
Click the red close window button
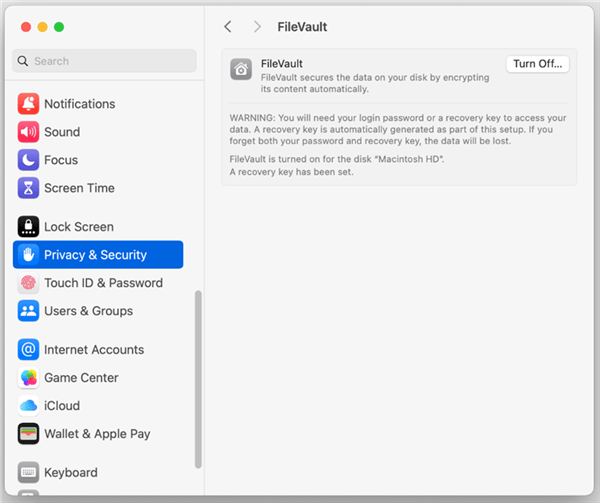(x=26, y=27)
